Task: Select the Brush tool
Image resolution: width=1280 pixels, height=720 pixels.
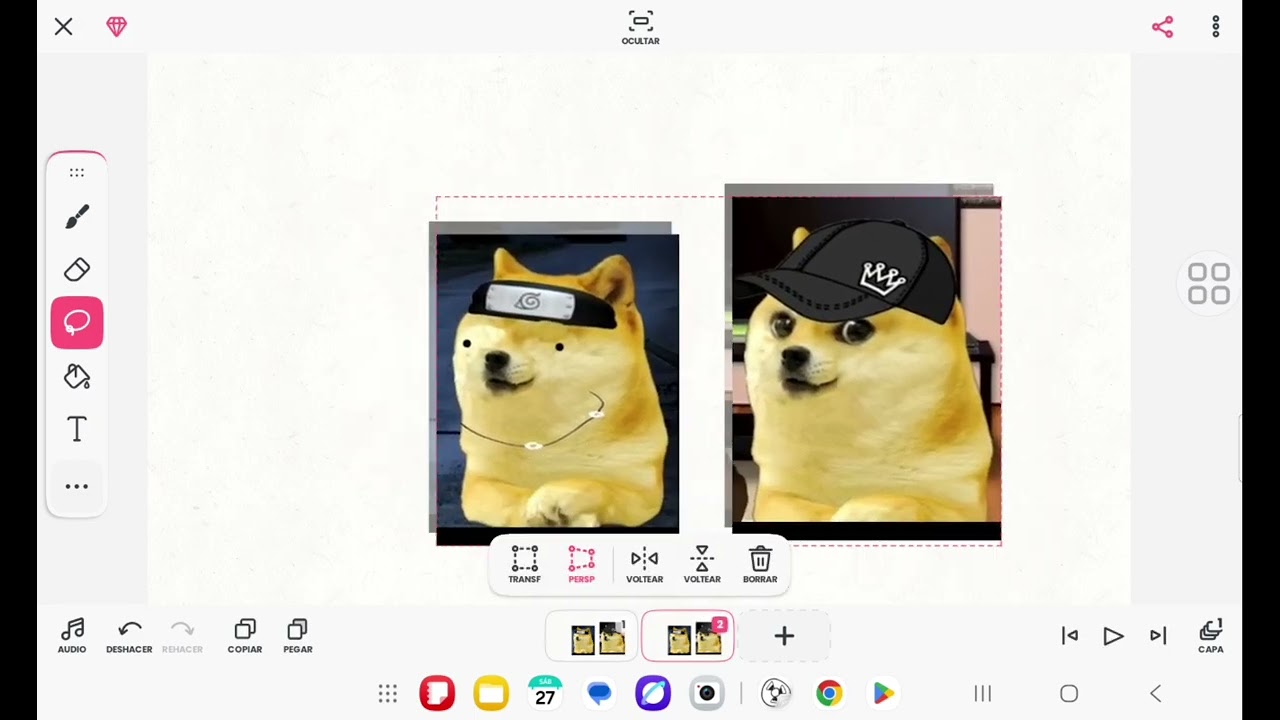Action: pos(77,216)
